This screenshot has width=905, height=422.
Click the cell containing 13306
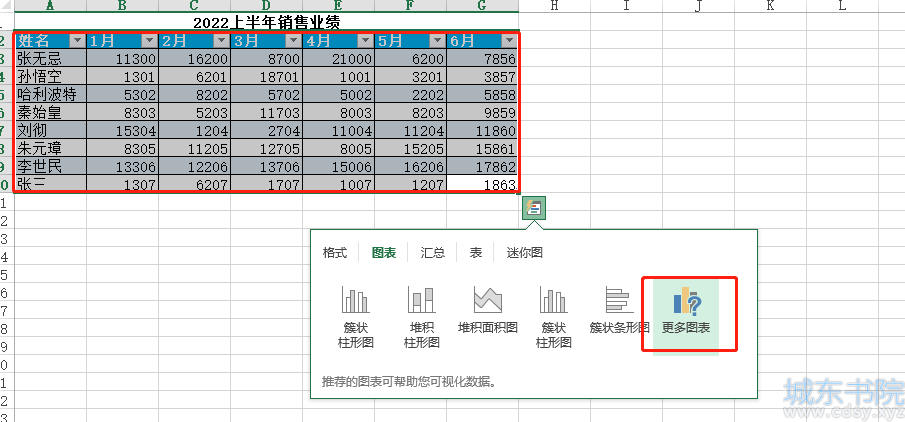click(122, 166)
